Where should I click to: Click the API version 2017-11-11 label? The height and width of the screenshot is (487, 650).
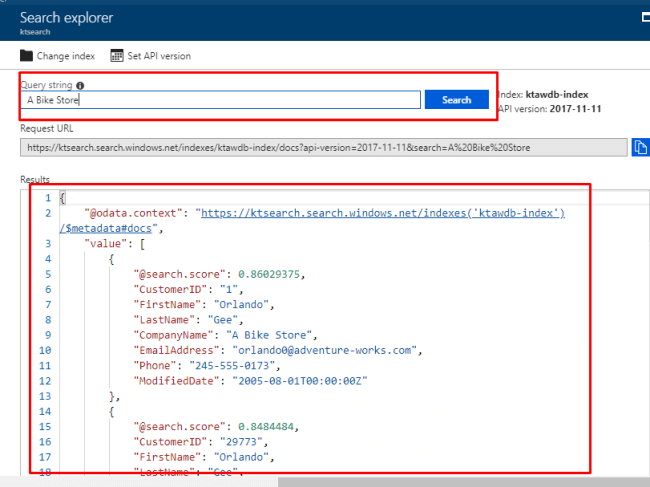coord(550,109)
